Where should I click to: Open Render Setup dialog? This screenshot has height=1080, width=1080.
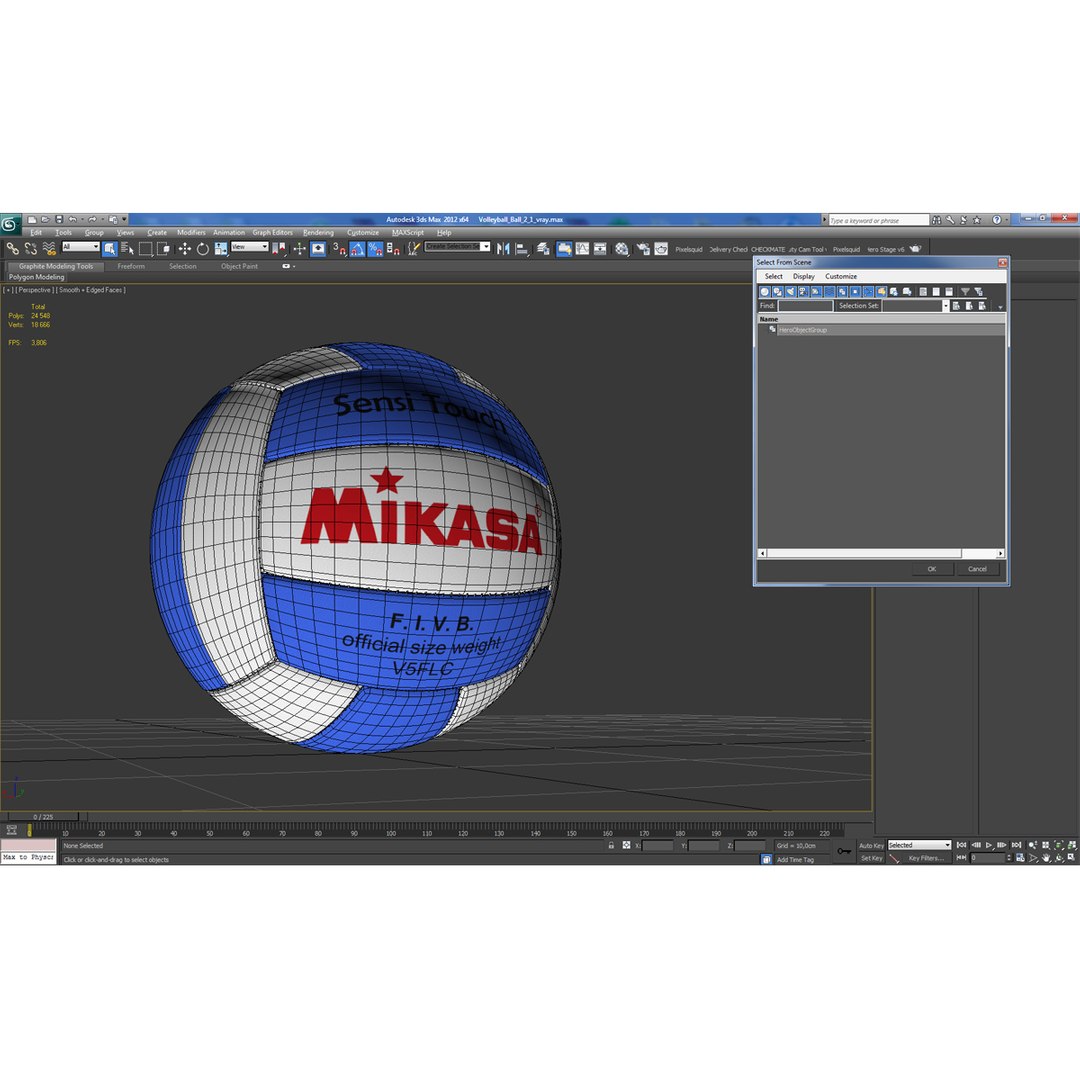coord(643,249)
